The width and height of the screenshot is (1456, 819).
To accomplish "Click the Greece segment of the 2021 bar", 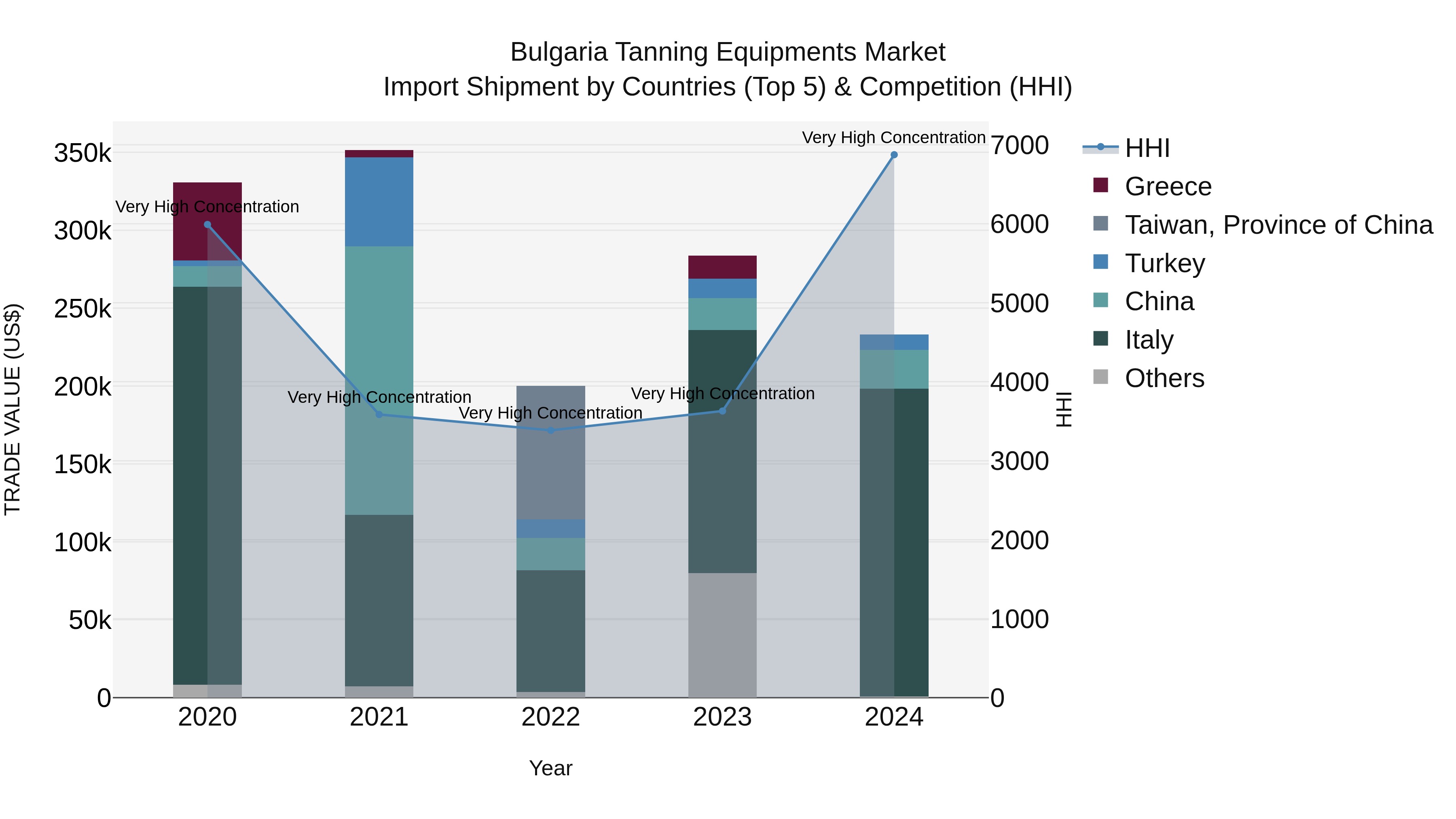I will click(379, 154).
